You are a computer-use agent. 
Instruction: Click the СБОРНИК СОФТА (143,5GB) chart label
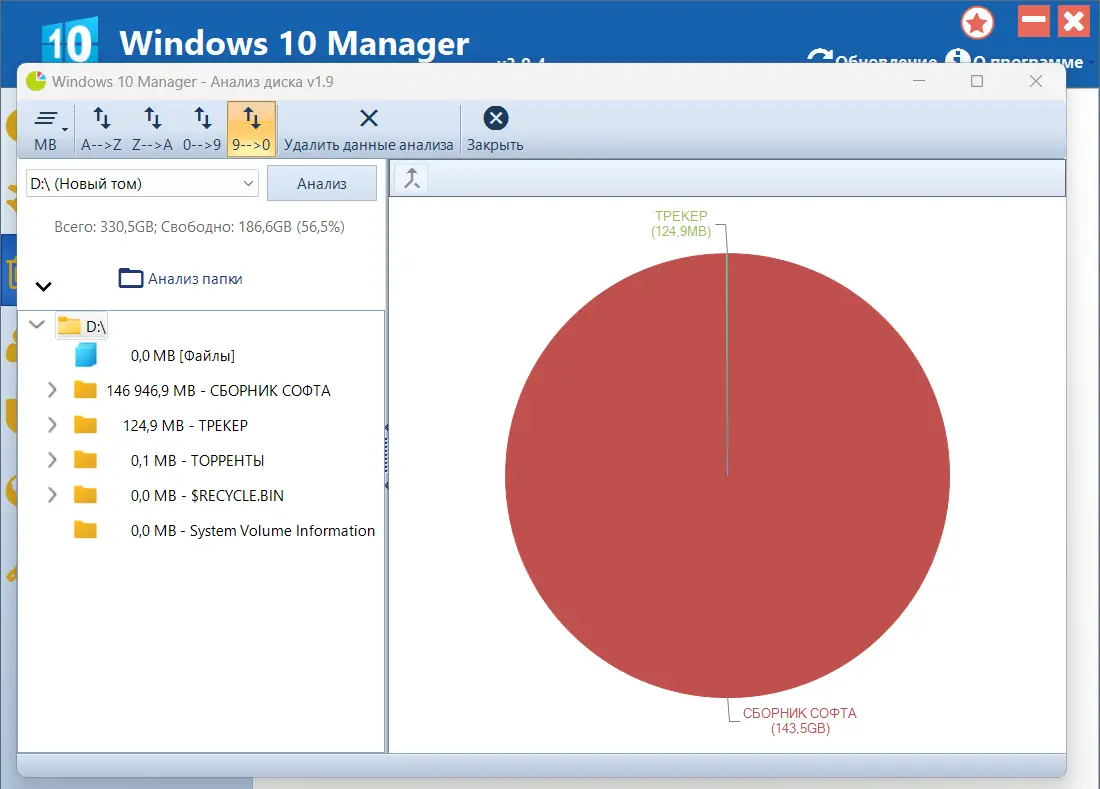pos(800,720)
